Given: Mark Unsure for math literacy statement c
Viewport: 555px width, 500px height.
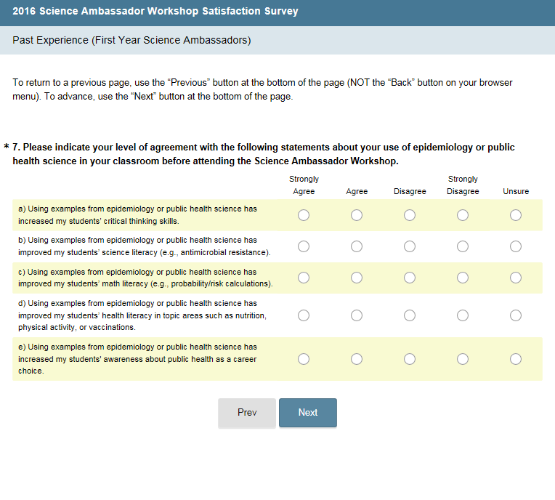Looking at the screenshot, I should (515, 278).
